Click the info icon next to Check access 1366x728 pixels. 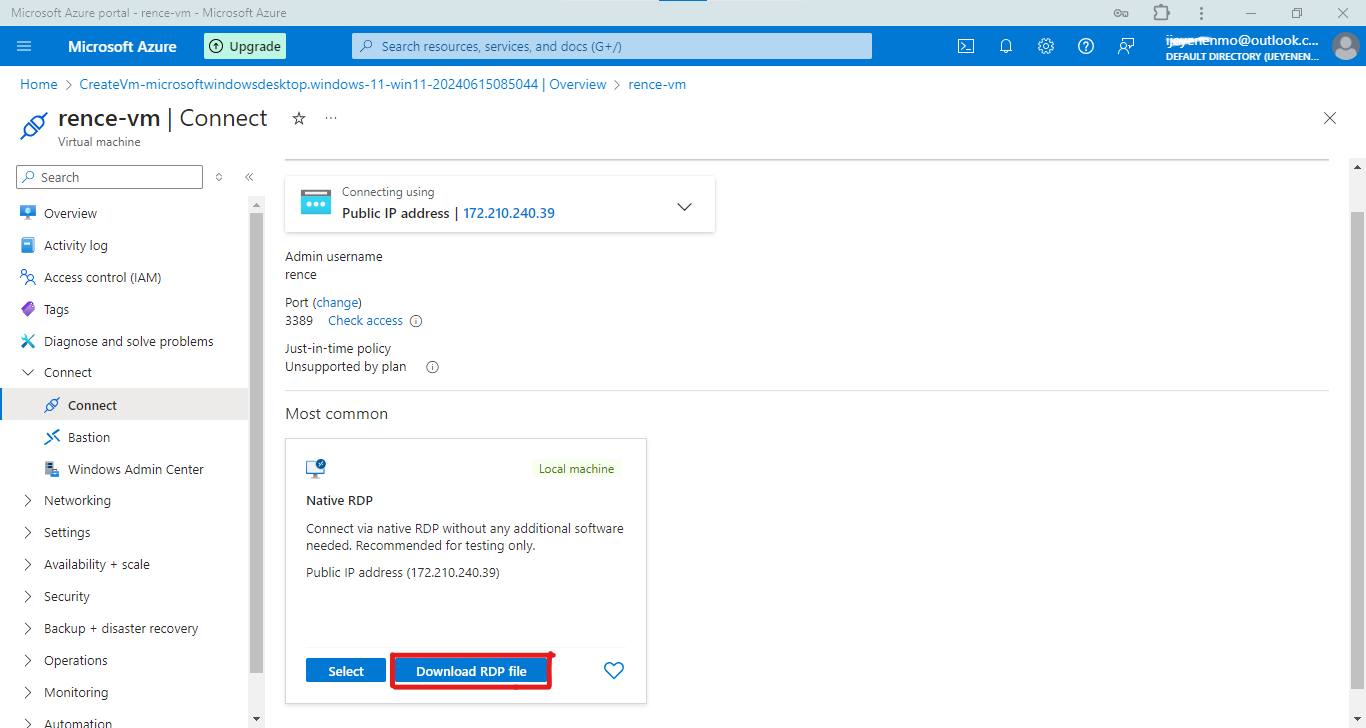[416, 321]
